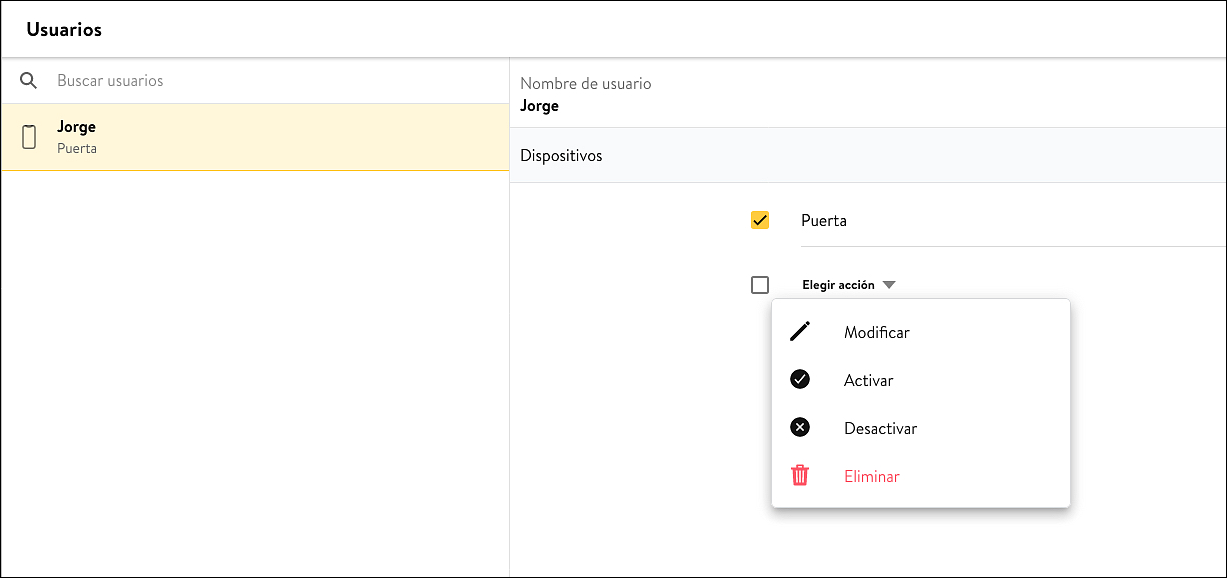Select Eliminar in the action menu

(921, 476)
